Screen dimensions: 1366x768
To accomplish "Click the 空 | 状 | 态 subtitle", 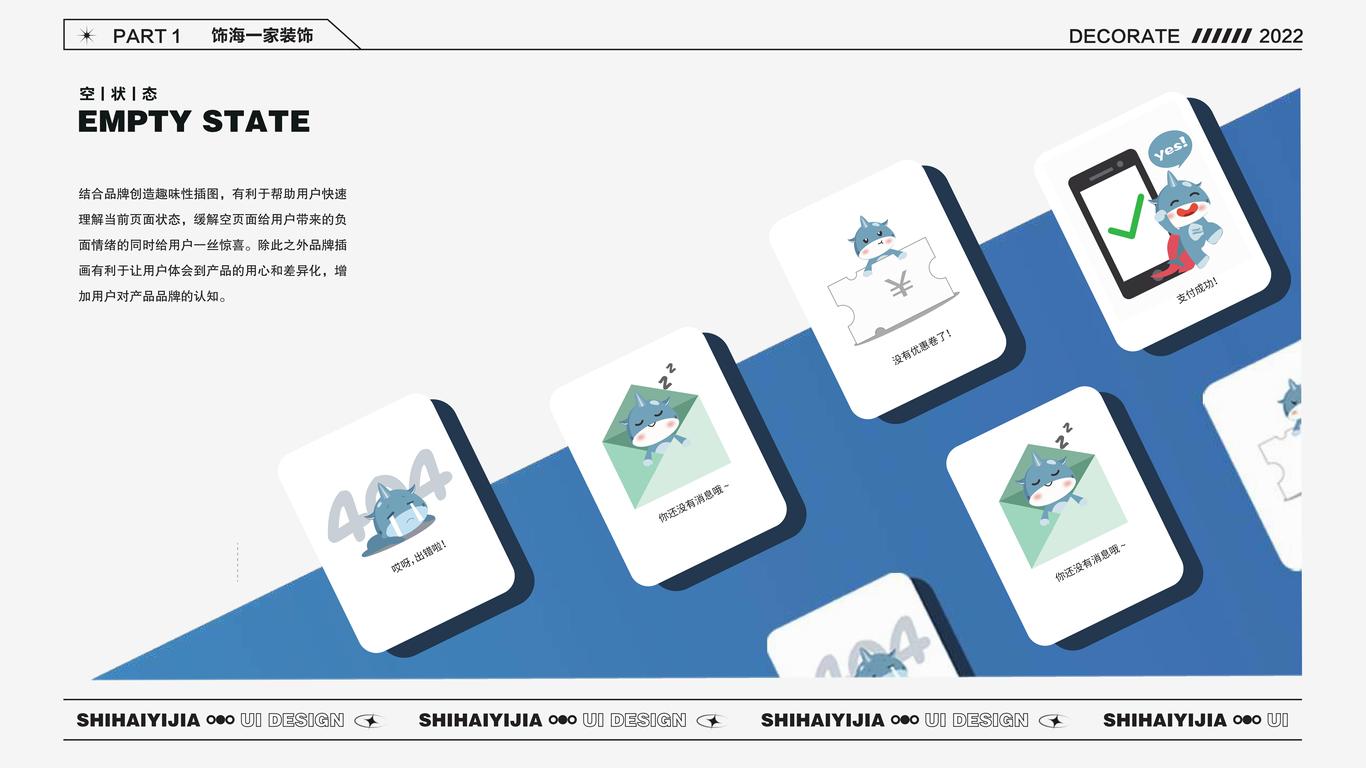I will tap(118, 94).
